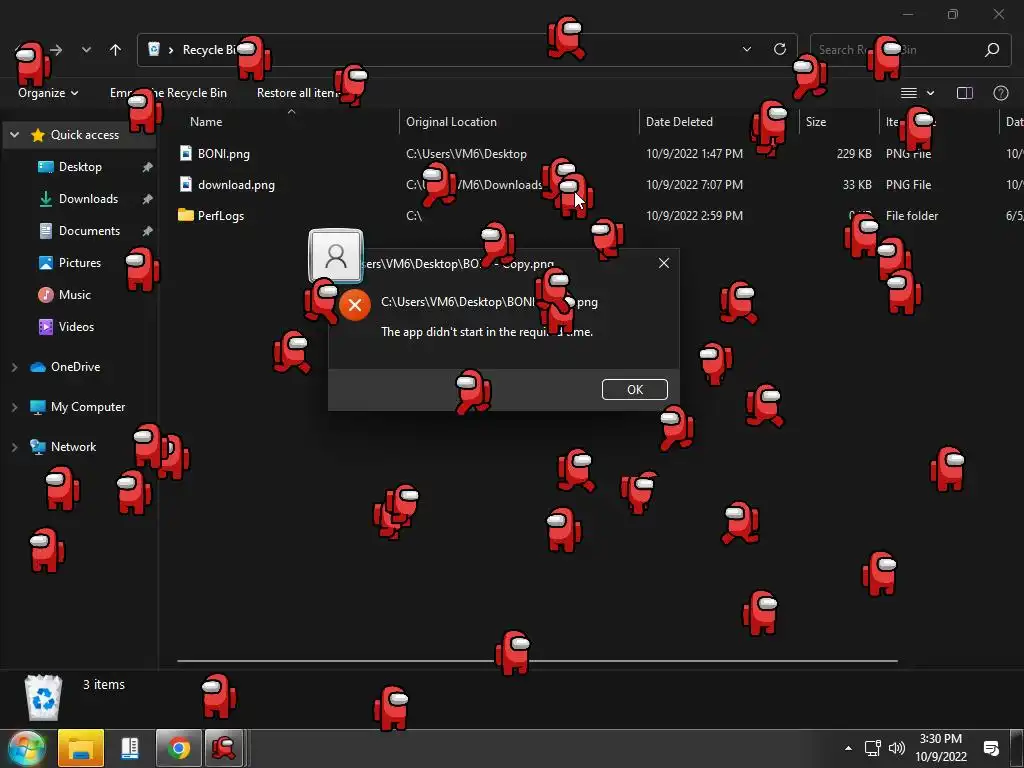Viewport: 1024px width, 768px height.
Task: Click the red error icon in dialog
Action: pyautogui.click(x=355, y=305)
